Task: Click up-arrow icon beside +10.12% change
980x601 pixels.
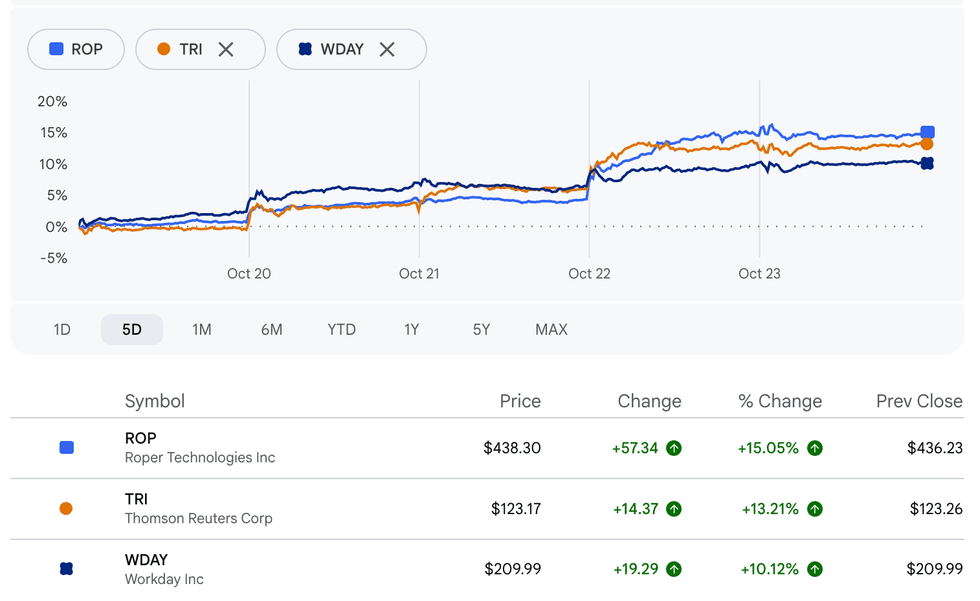Action: (x=814, y=569)
